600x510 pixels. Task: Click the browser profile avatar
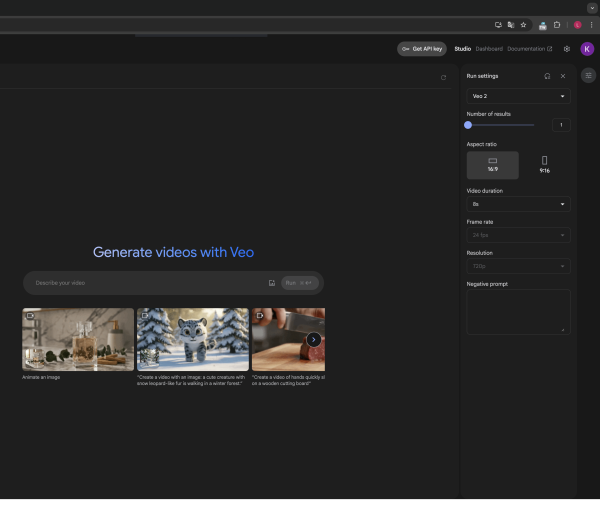(x=577, y=25)
